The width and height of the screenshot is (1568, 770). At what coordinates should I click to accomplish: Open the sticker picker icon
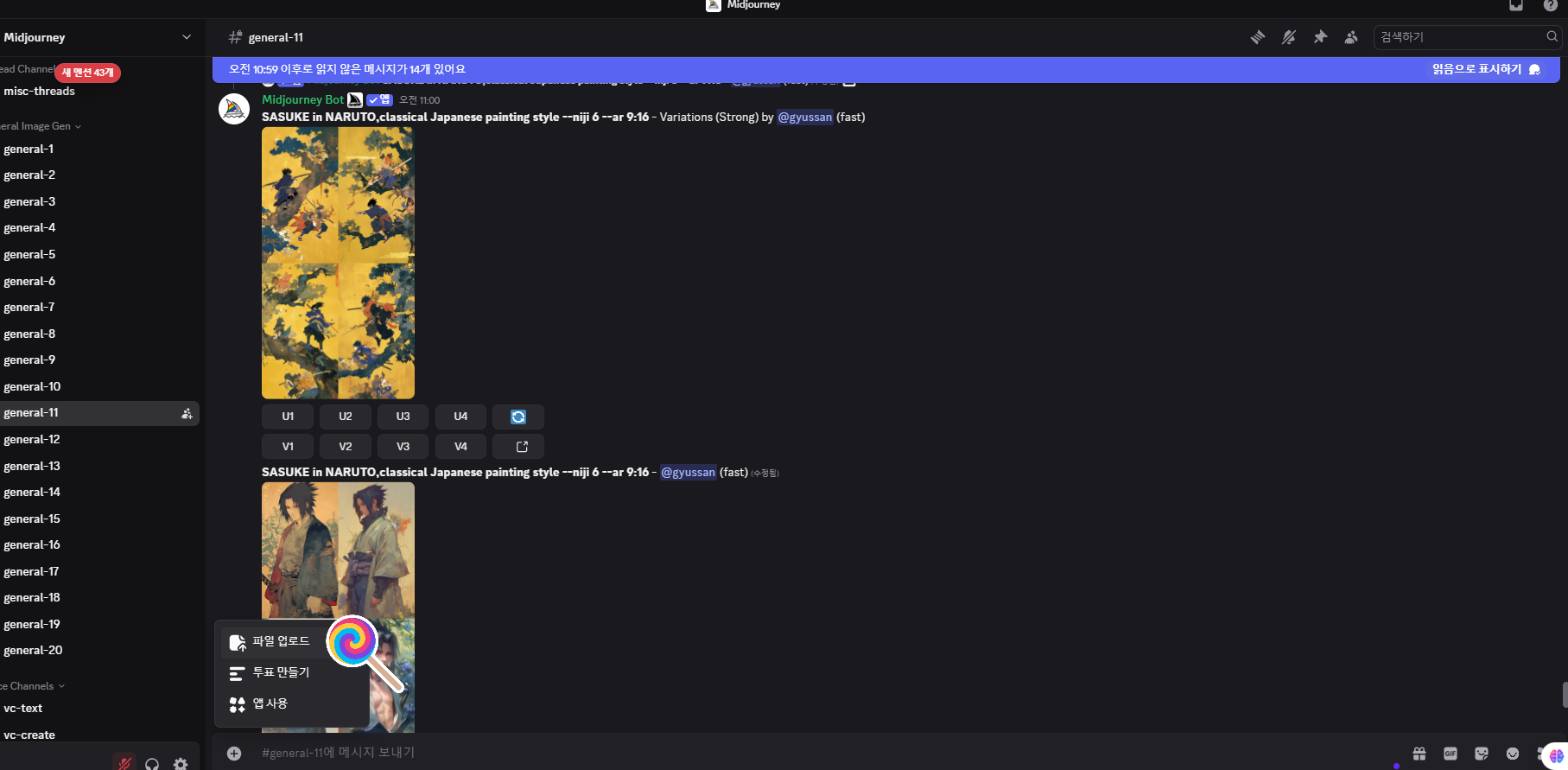tap(1482, 754)
